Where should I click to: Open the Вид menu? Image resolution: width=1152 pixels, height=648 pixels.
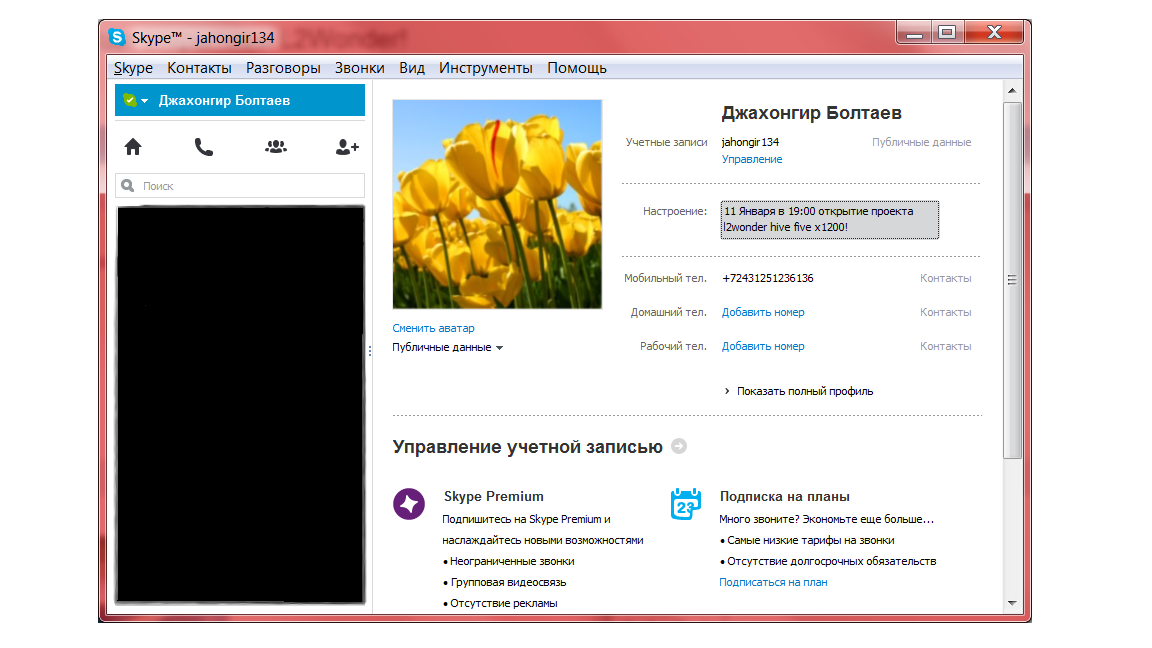coord(411,68)
